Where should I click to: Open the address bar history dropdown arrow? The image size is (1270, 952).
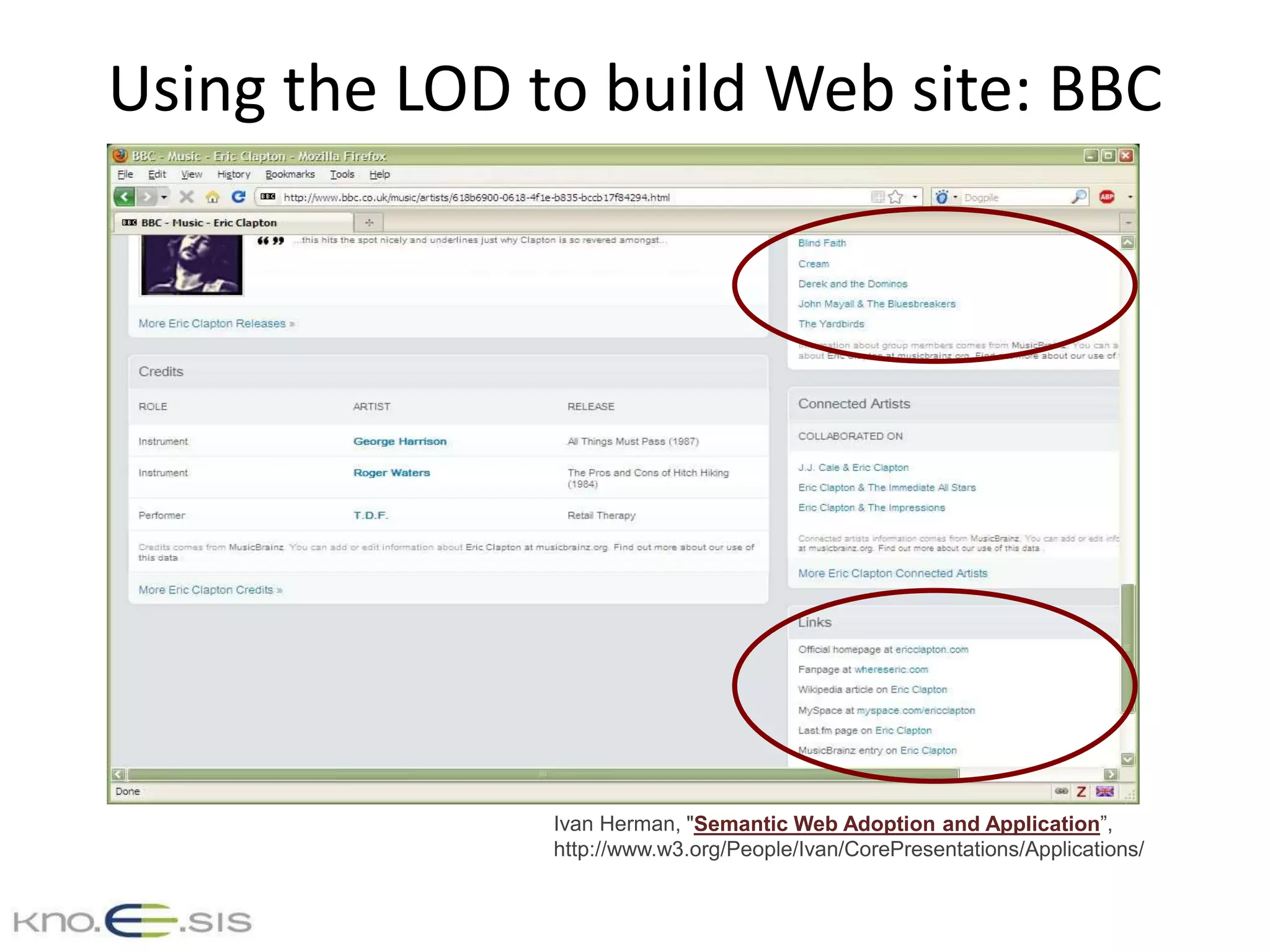click(915, 197)
